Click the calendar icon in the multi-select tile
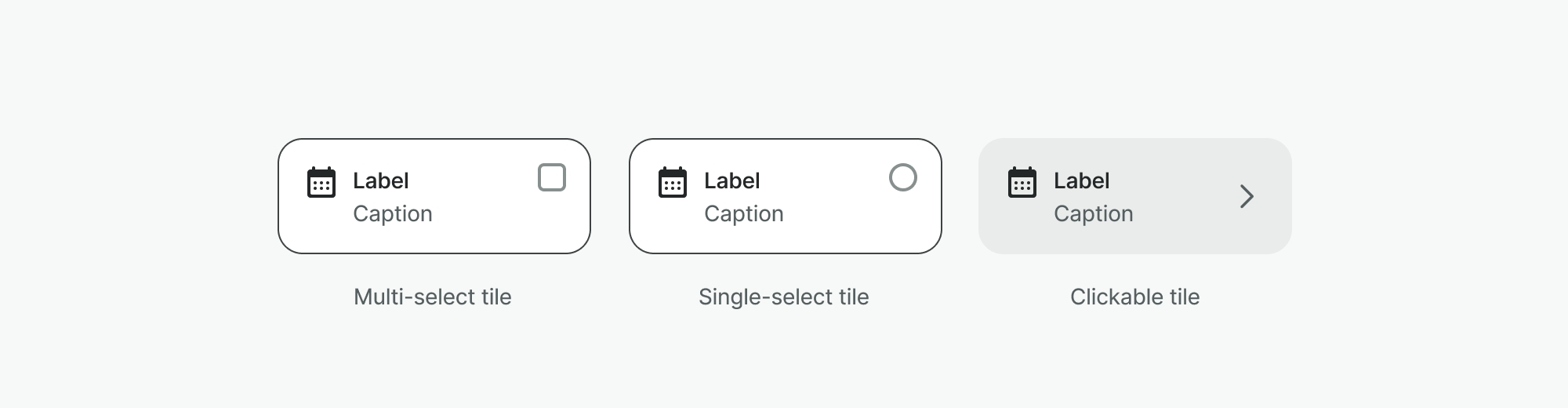1568x408 pixels. 321,183
